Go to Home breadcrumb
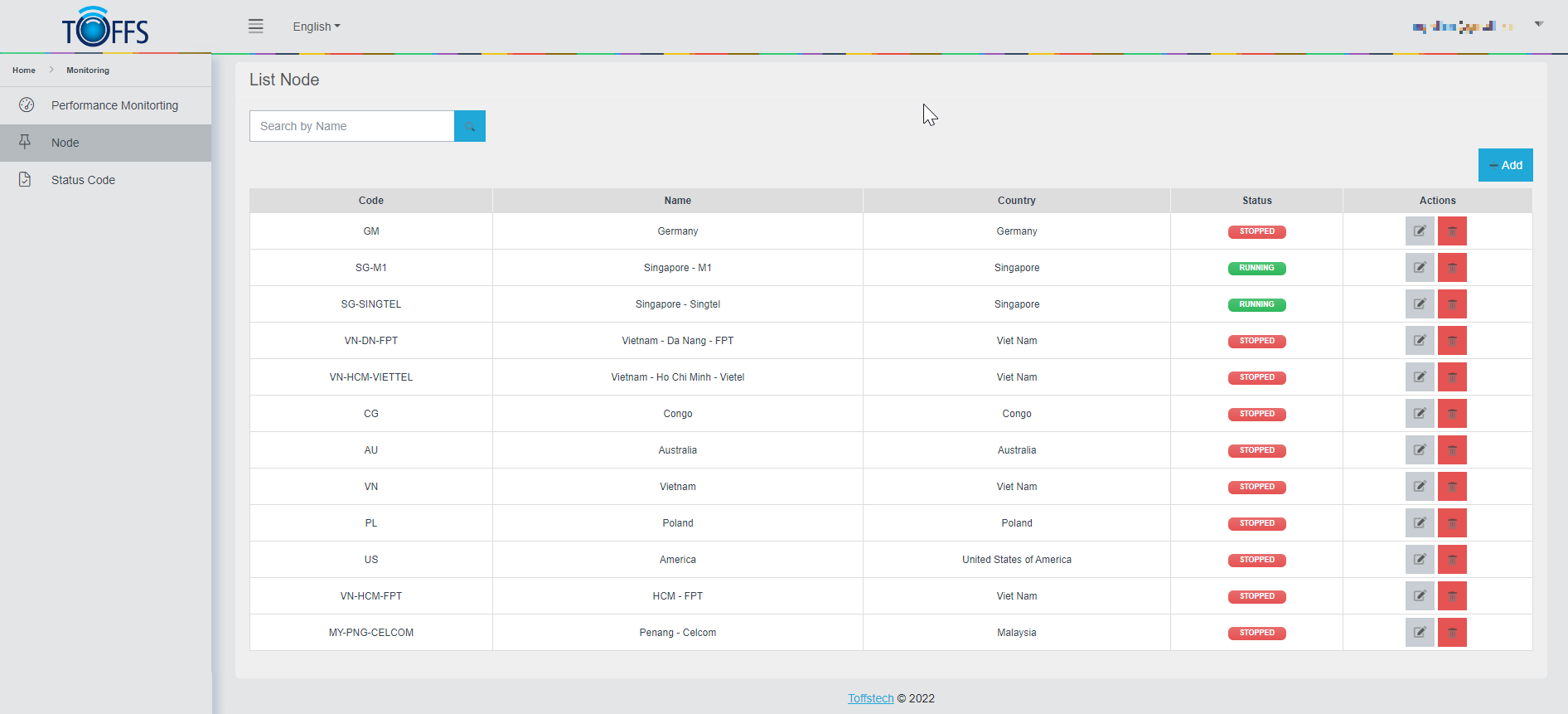Screen dimensions: 1568x714 (x=24, y=70)
